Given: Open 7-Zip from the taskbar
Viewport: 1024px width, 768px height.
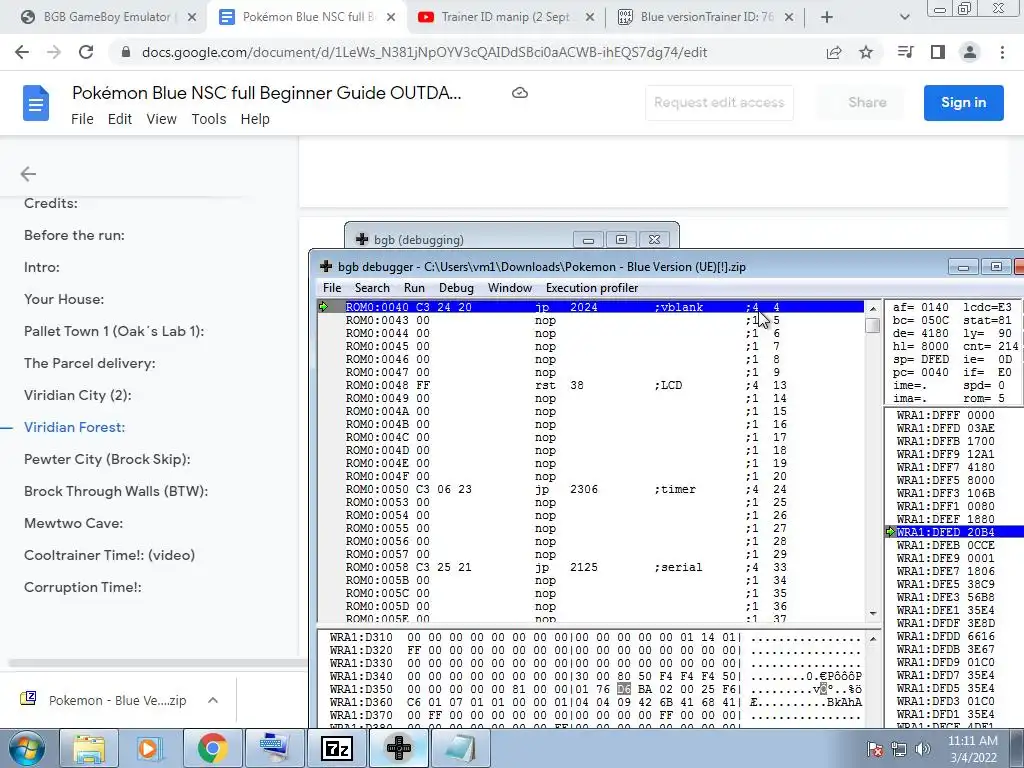Looking at the screenshot, I should [x=337, y=748].
